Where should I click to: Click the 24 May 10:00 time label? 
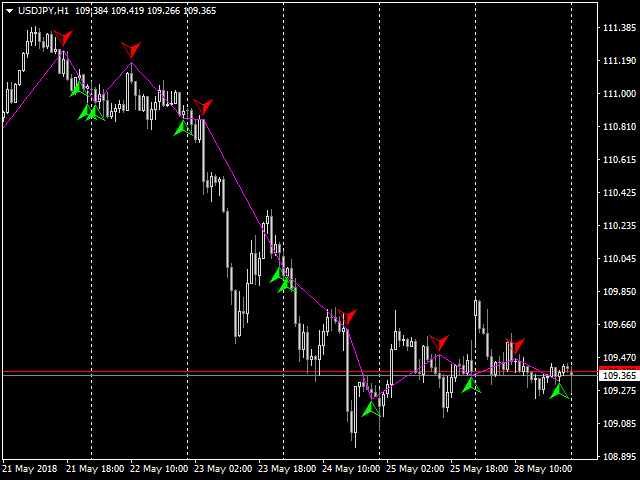click(x=351, y=469)
